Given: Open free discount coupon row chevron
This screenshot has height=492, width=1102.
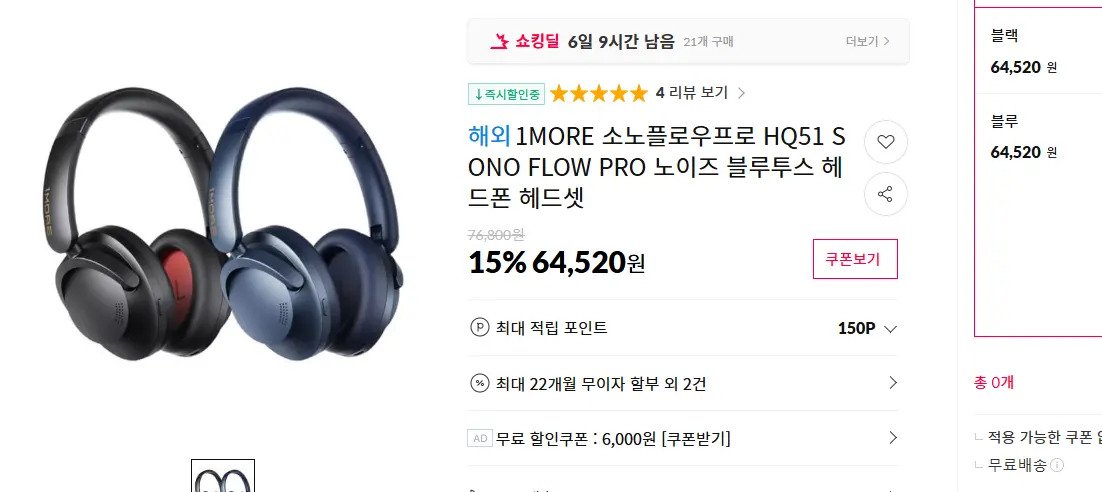Looking at the screenshot, I should point(893,438).
